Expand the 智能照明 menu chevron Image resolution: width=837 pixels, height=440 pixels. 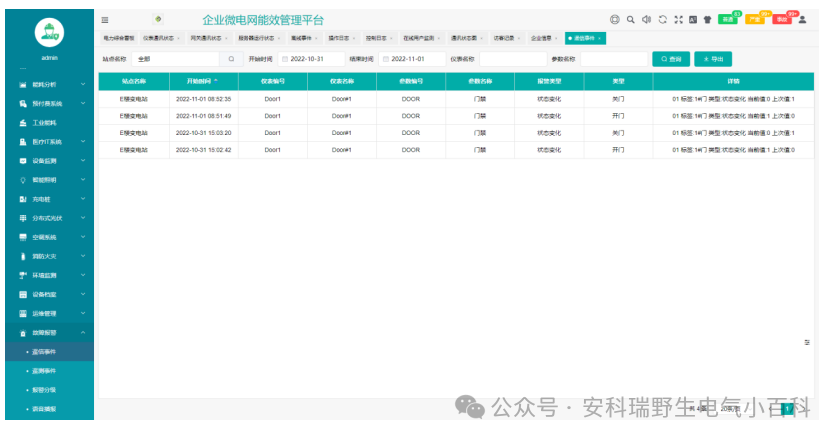click(83, 180)
